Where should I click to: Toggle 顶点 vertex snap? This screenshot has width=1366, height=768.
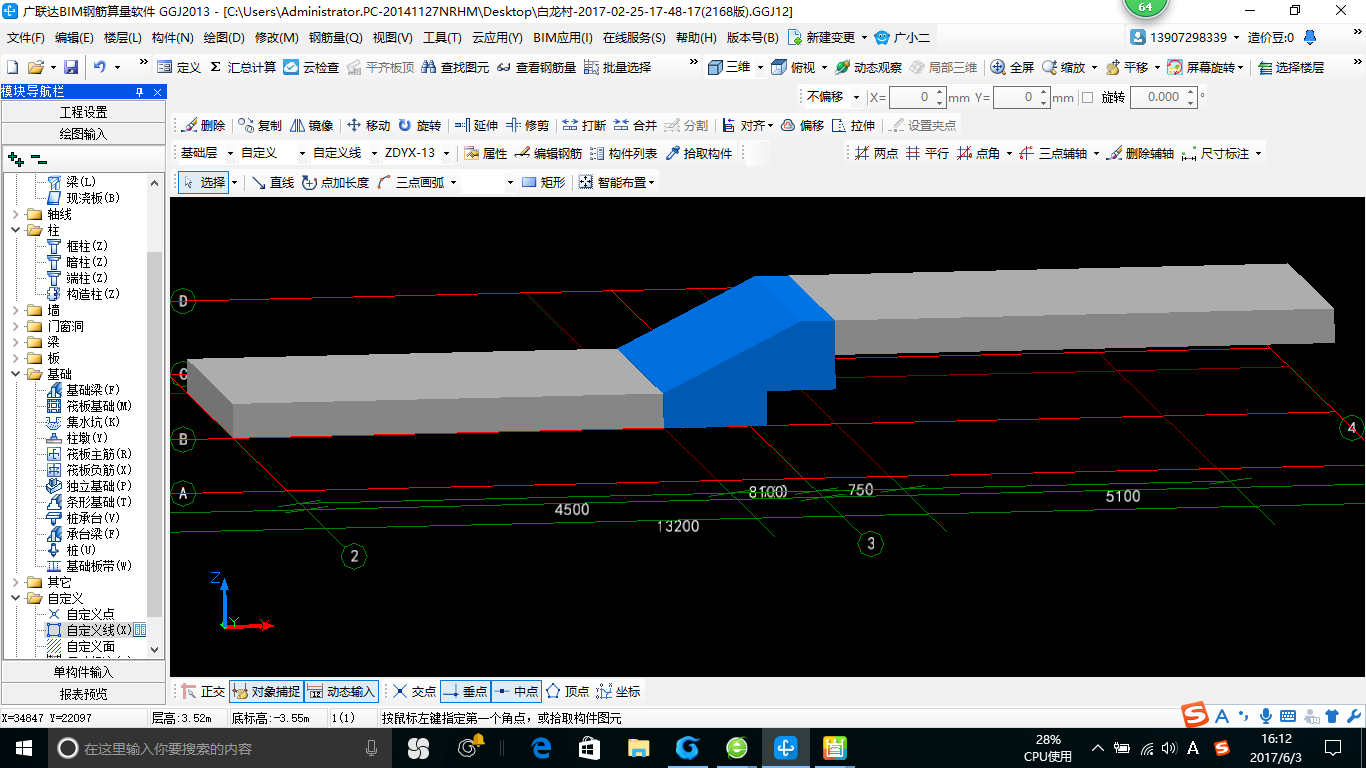(x=567, y=691)
